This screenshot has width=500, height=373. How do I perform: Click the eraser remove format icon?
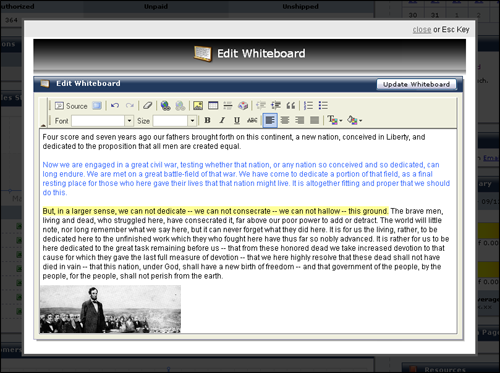click(x=147, y=106)
